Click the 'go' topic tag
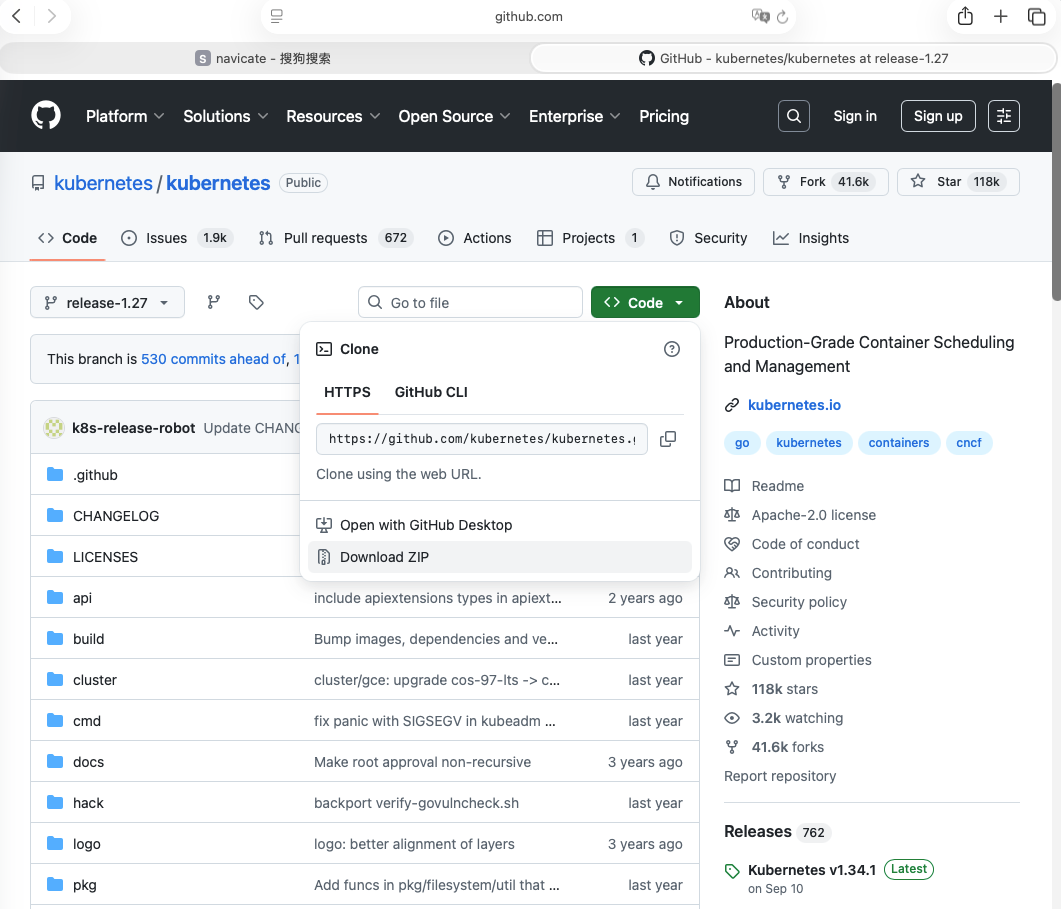The height and width of the screenshot is (909, 1061). (742, 443)
